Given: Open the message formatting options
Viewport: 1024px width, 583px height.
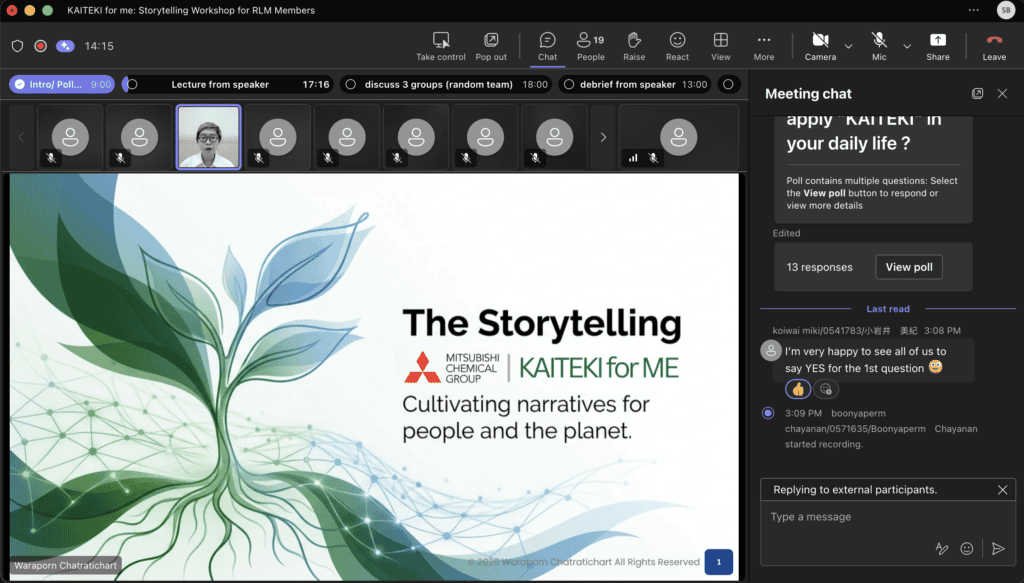Looking at the screenshot, I should (941, 548).
